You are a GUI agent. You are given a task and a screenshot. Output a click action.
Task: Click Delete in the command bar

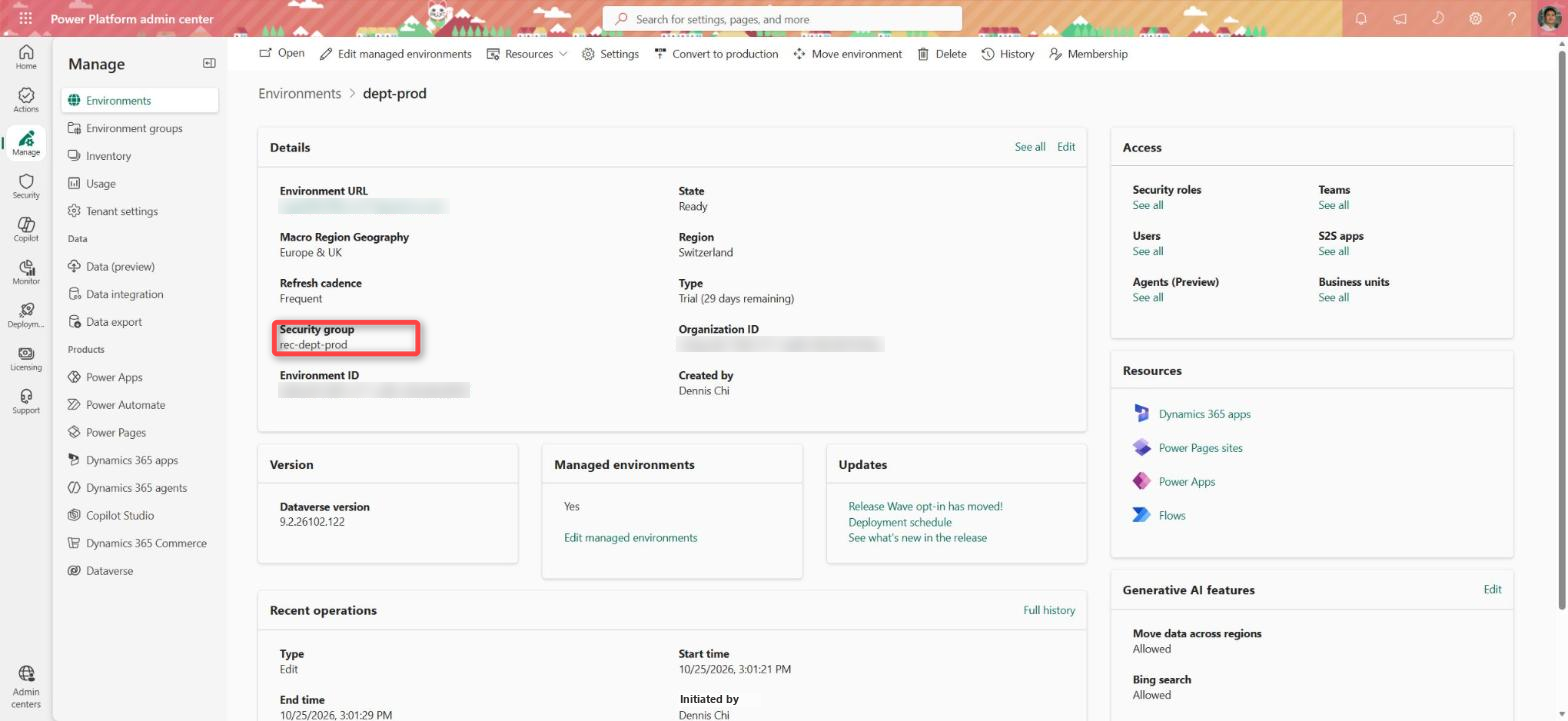click(x=942, y=54)
